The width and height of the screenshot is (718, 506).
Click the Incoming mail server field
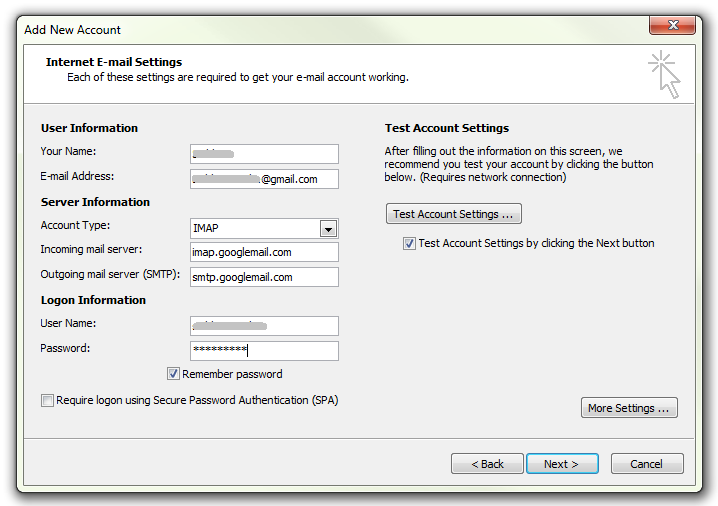click(264, 252)
